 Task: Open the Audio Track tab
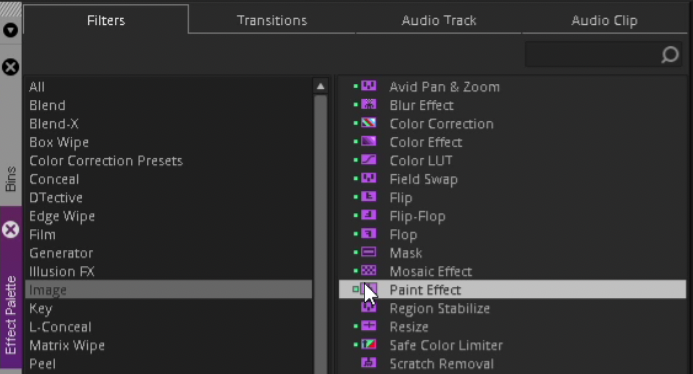click(x=438, y=20)
